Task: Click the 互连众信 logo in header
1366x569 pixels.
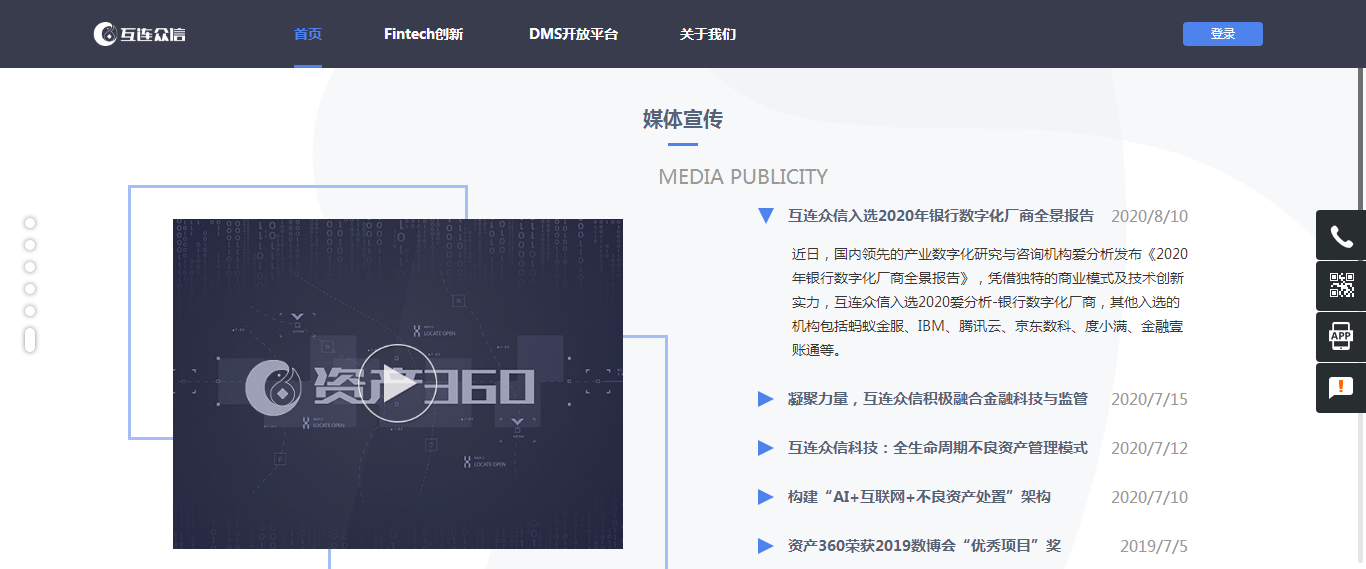Action: tap(139, 34)
